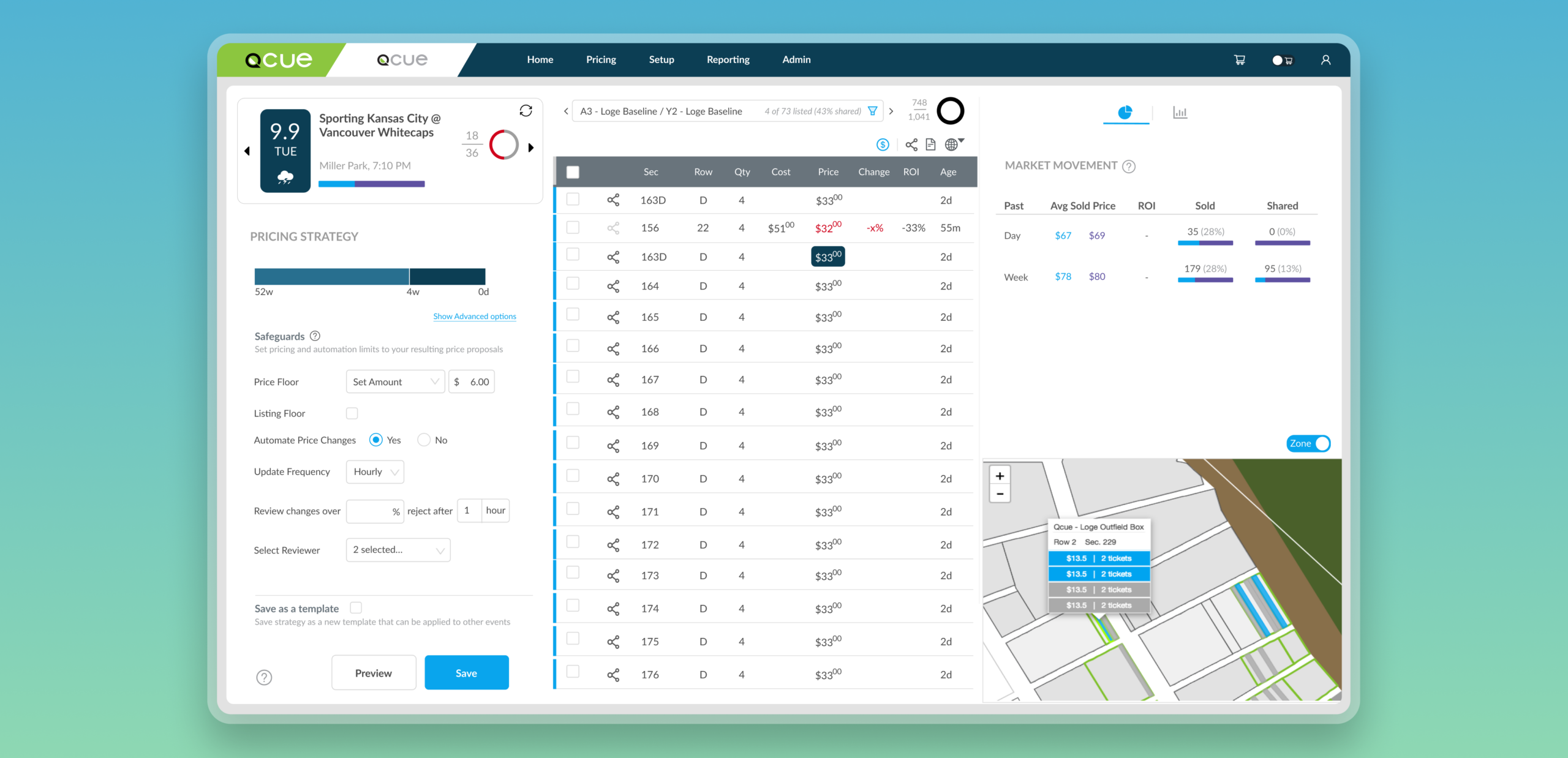Select the row 156 checkbox in the table

point(573,227)
